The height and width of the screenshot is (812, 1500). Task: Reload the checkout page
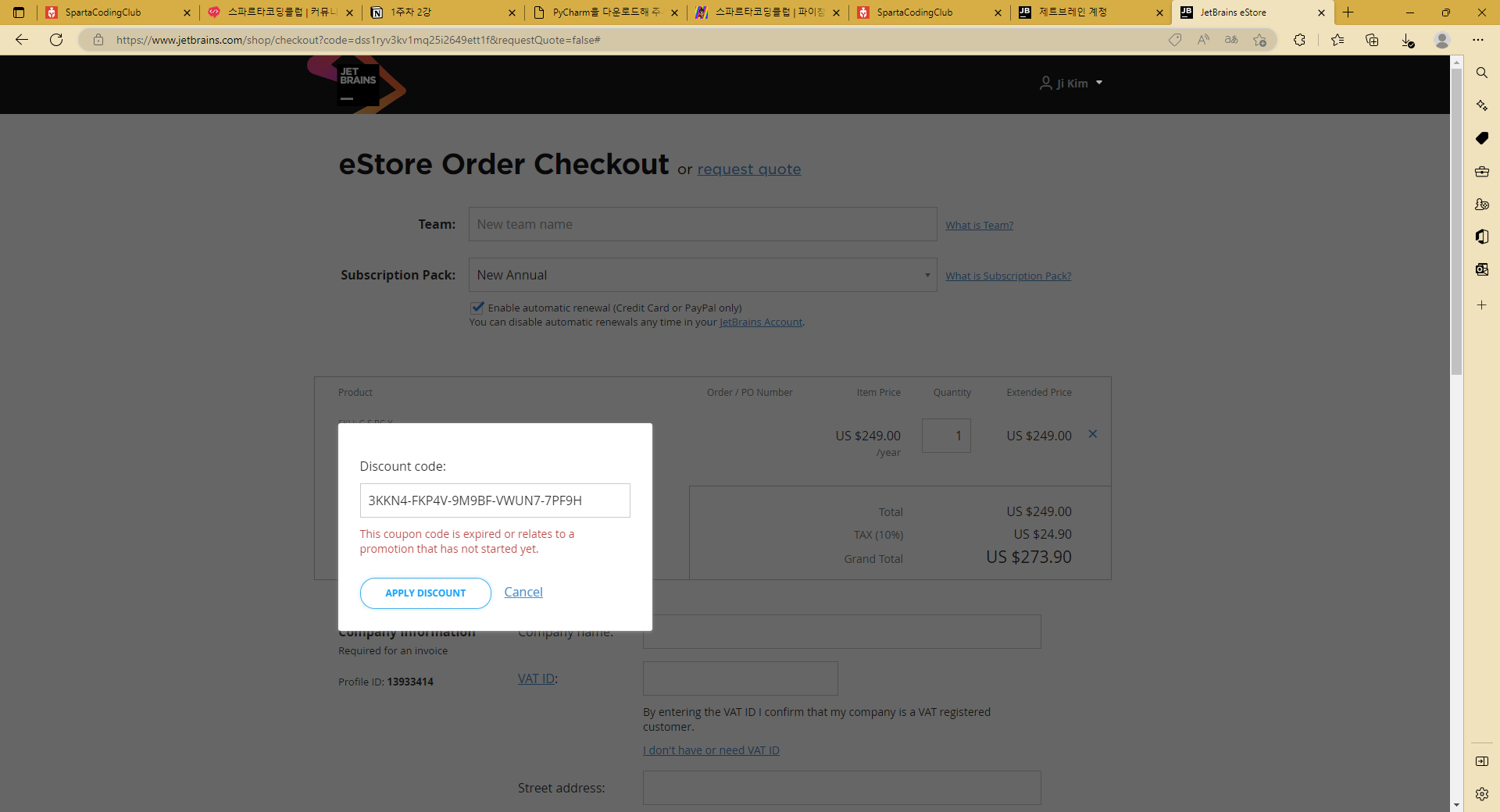point(56,40)
